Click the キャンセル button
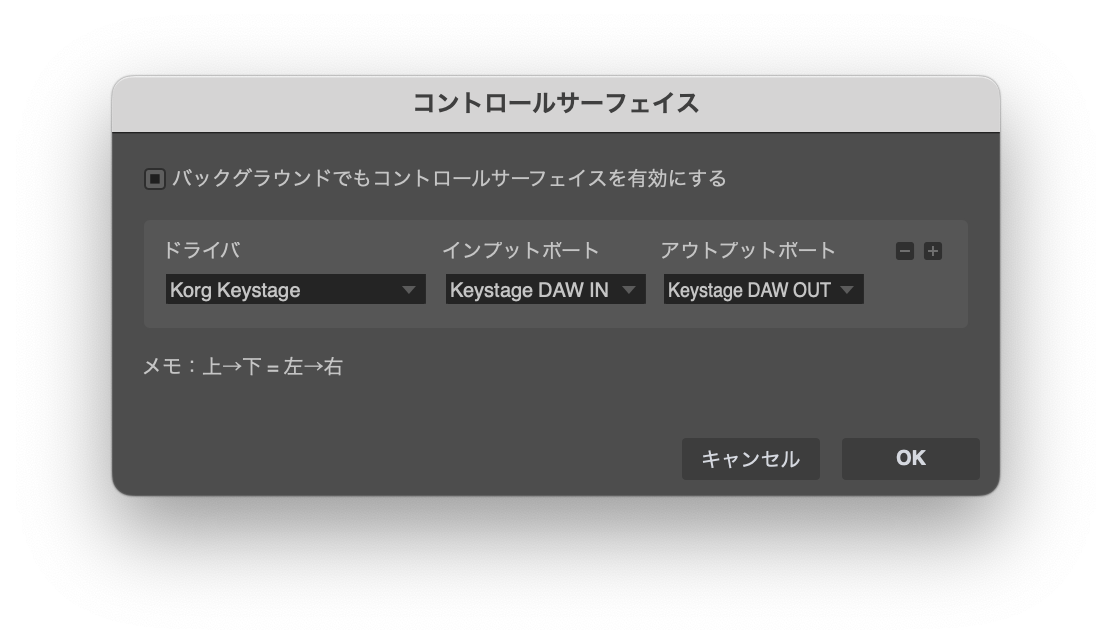The height and width of the screenshot is (644, 1112). (751, 459)
